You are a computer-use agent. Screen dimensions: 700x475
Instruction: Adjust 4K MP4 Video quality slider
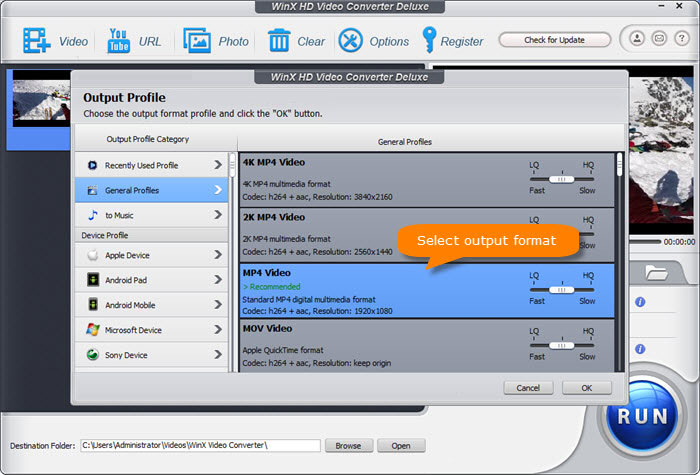(x=562, y=179)
